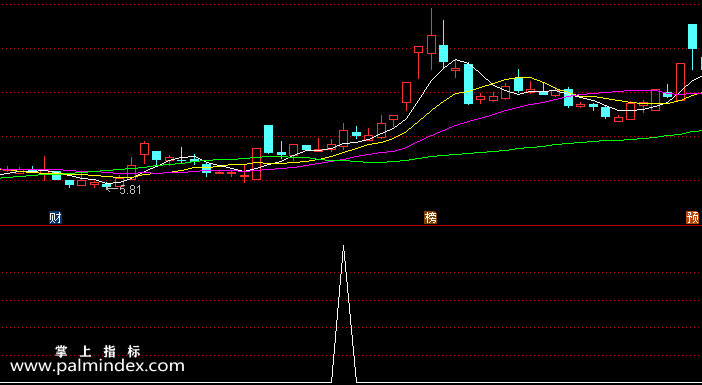The image size is (702, 385).
Task: Select the 预 forecast marker icon
Action: (x=692, y=218)
